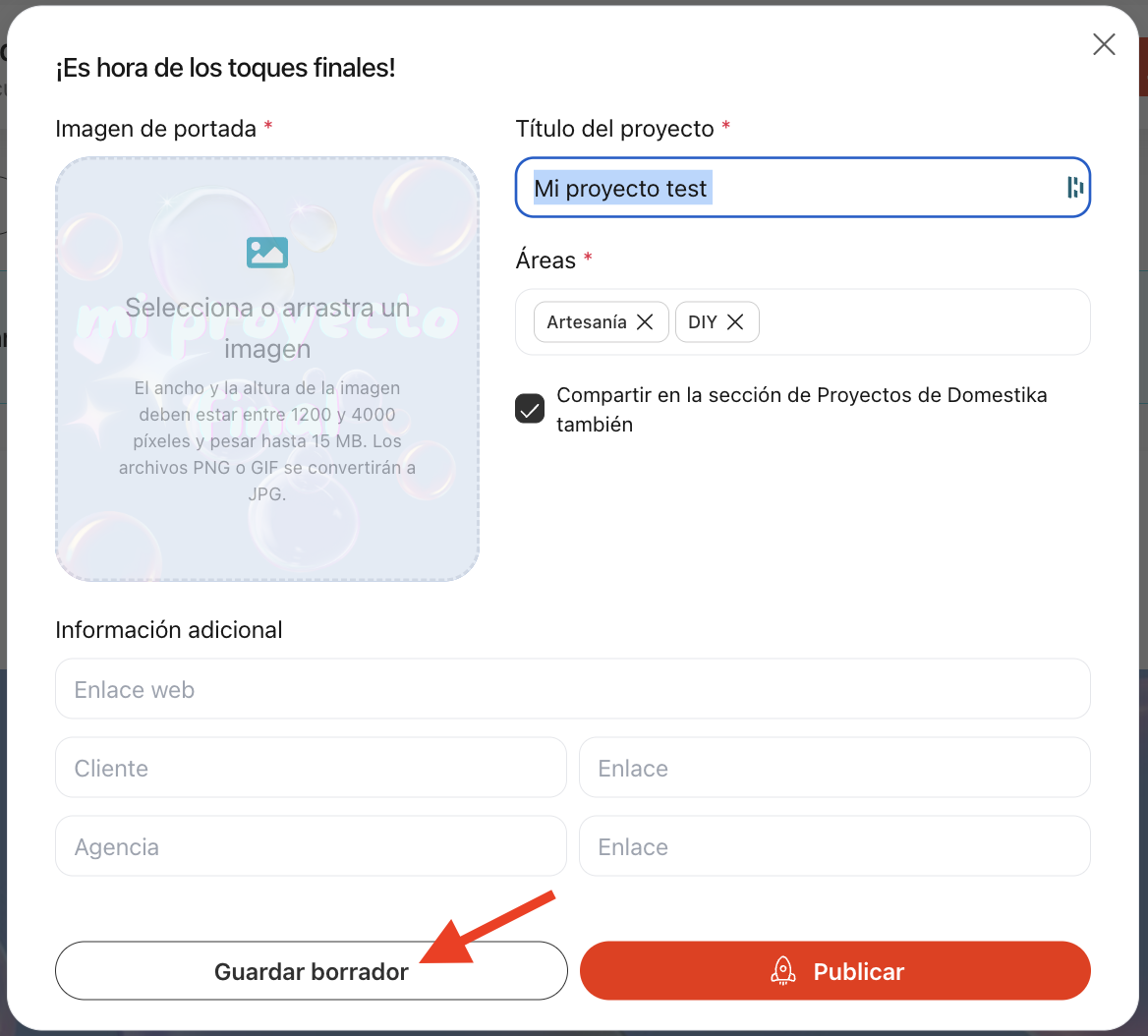Click the Enlace web field

coord(573,689)
